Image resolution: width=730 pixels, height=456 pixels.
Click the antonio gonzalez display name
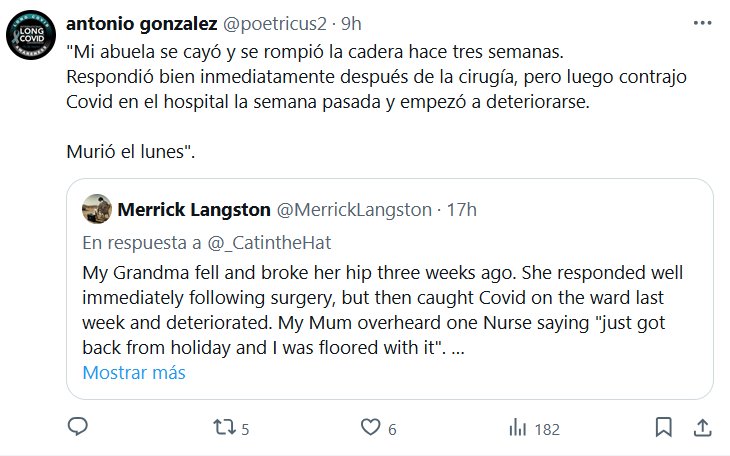[x=140, y=23]
